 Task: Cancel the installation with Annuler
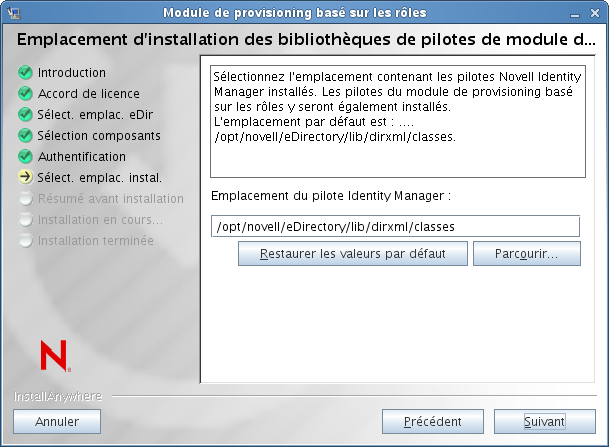point(57,422)
